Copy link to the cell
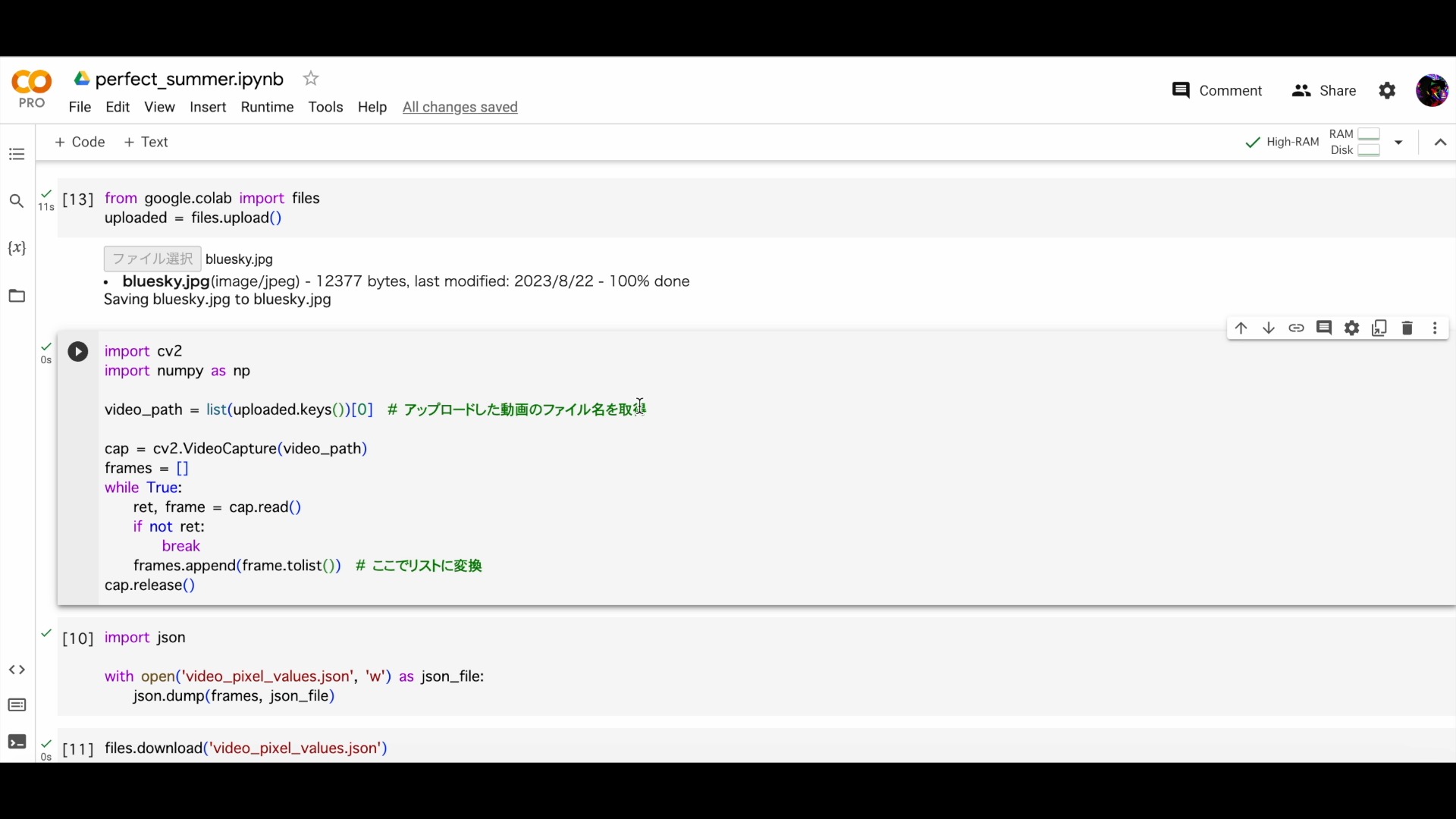The image size is (1456, 819). [x=1297, y=328]
